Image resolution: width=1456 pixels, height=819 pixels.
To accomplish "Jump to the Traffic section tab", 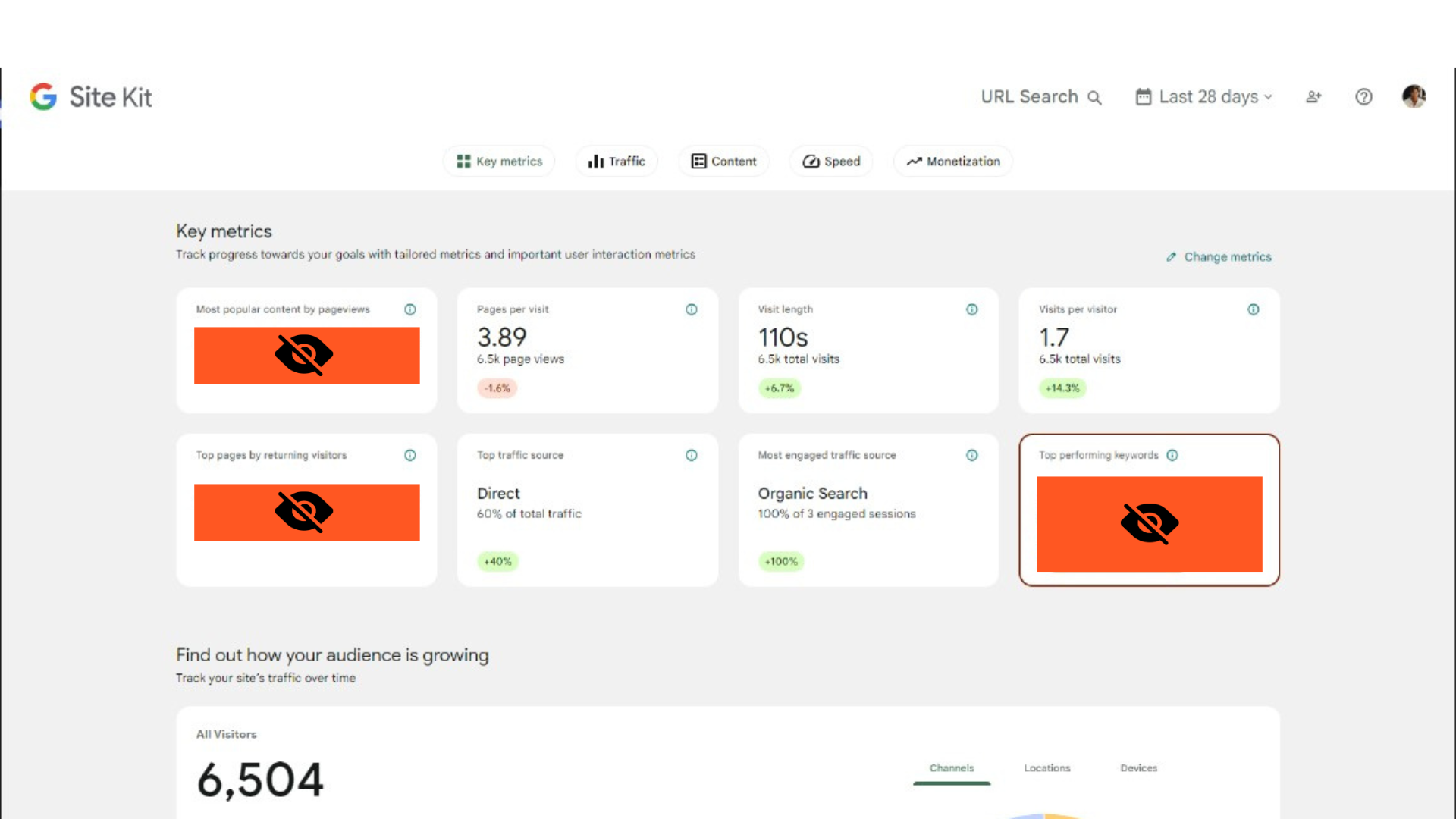I will pyautogui.click(x=617, y=162).
